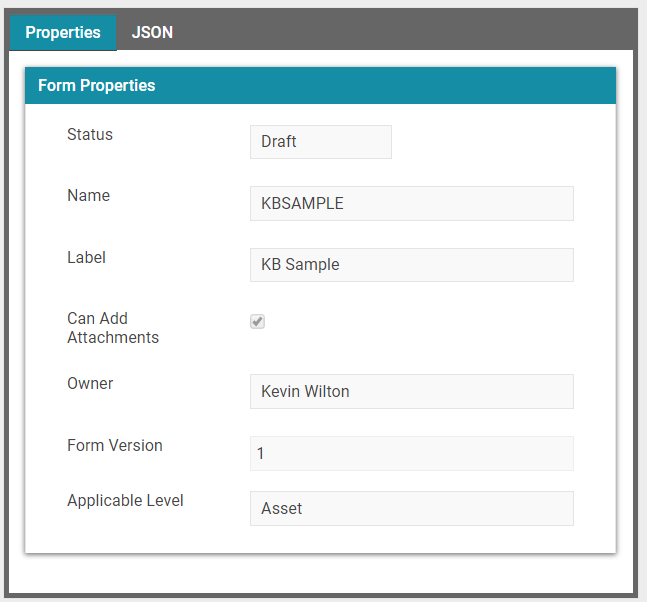Switch to the JSON tab

152,32
